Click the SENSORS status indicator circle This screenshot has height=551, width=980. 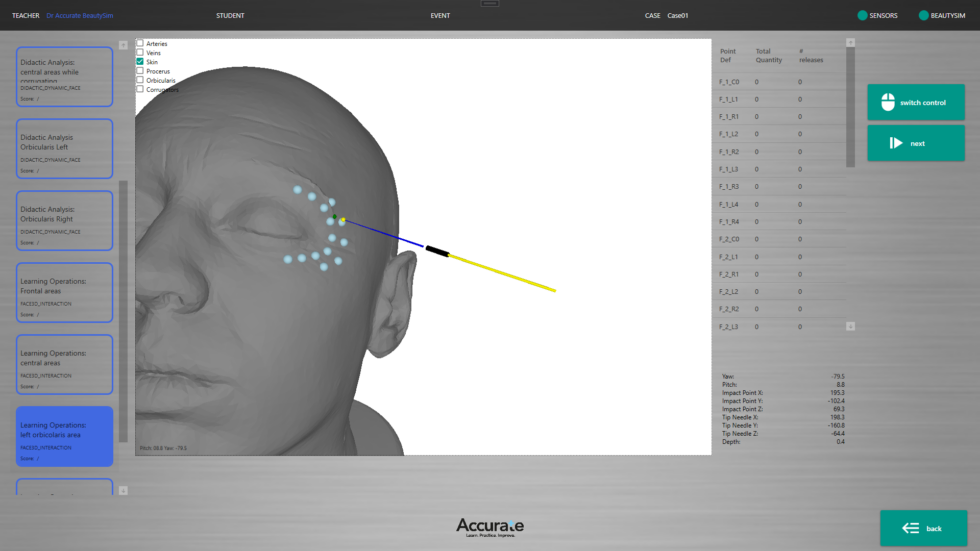tap(862, 16)
